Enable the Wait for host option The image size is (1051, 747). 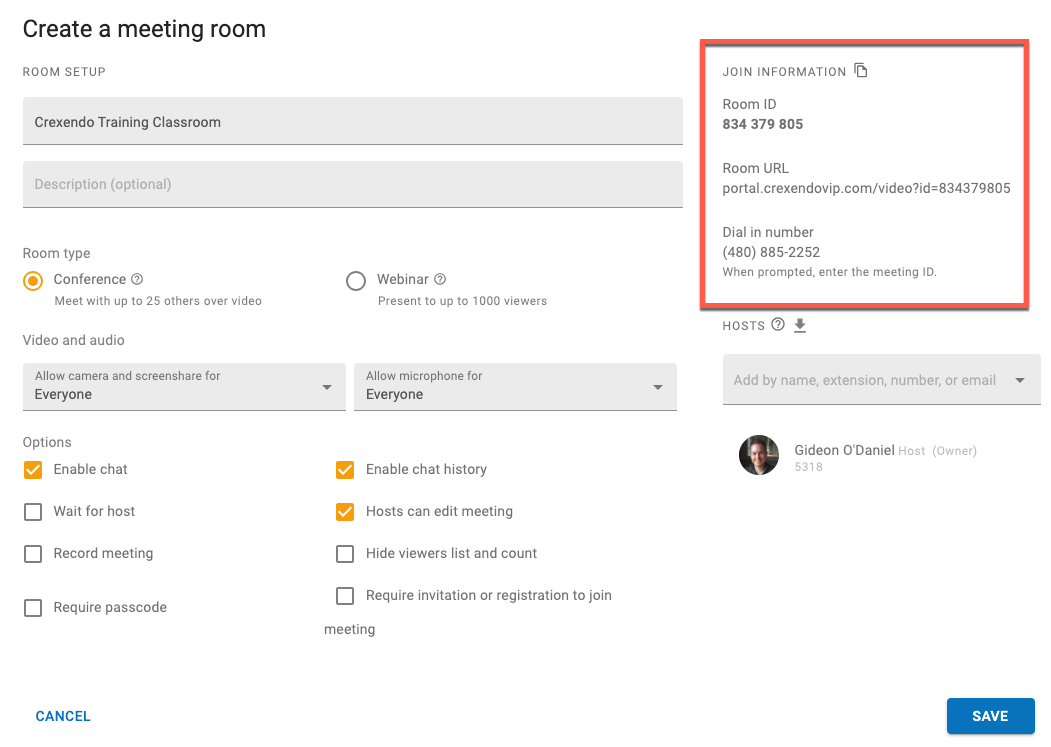coord(33,512)
